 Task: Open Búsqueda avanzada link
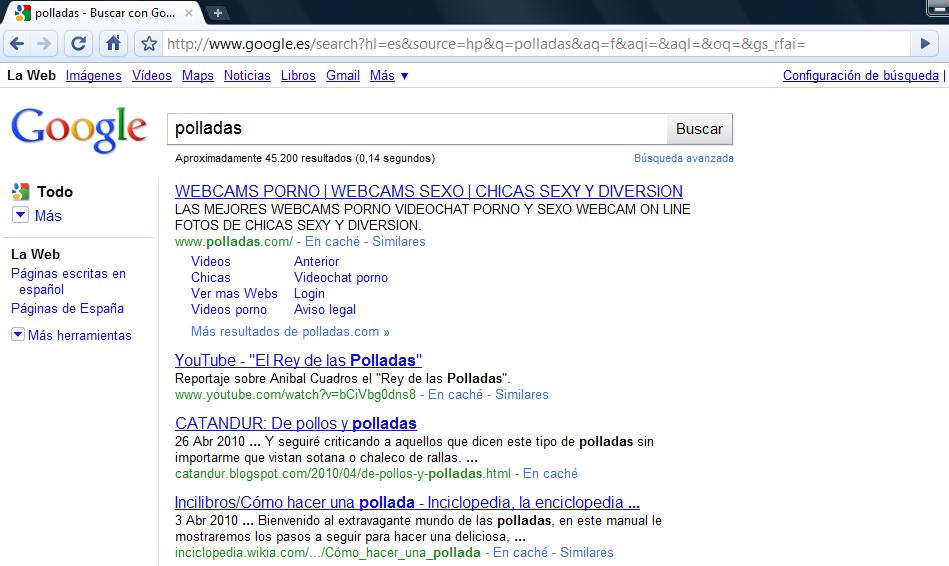click(x=683, y=159)
